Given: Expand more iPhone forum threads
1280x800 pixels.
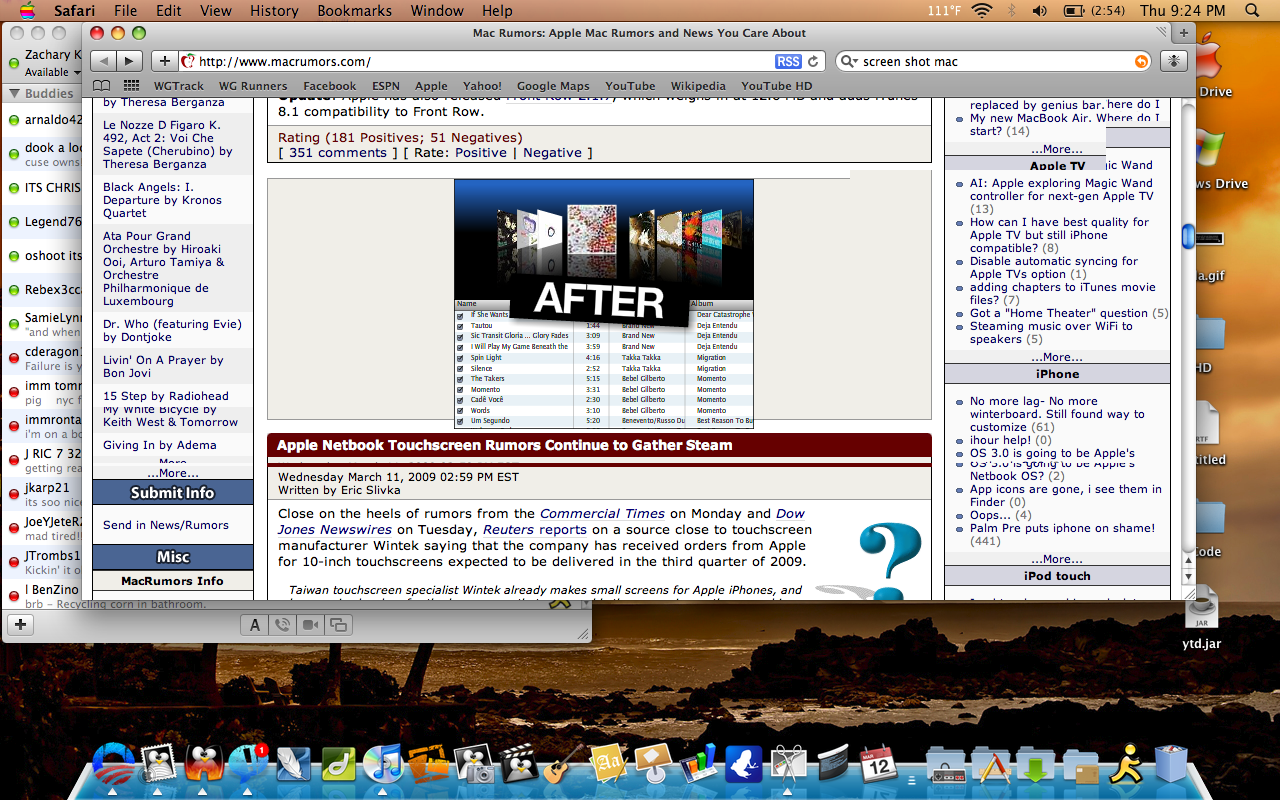Looking at the screenshot, I should point(1057,559).
